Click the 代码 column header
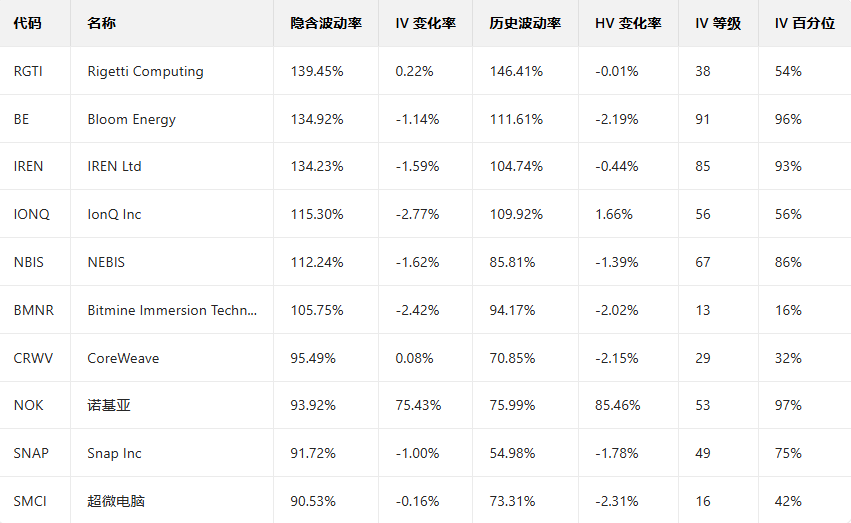Viewport: 851px width, 523px height. click(x=27, y=23)
